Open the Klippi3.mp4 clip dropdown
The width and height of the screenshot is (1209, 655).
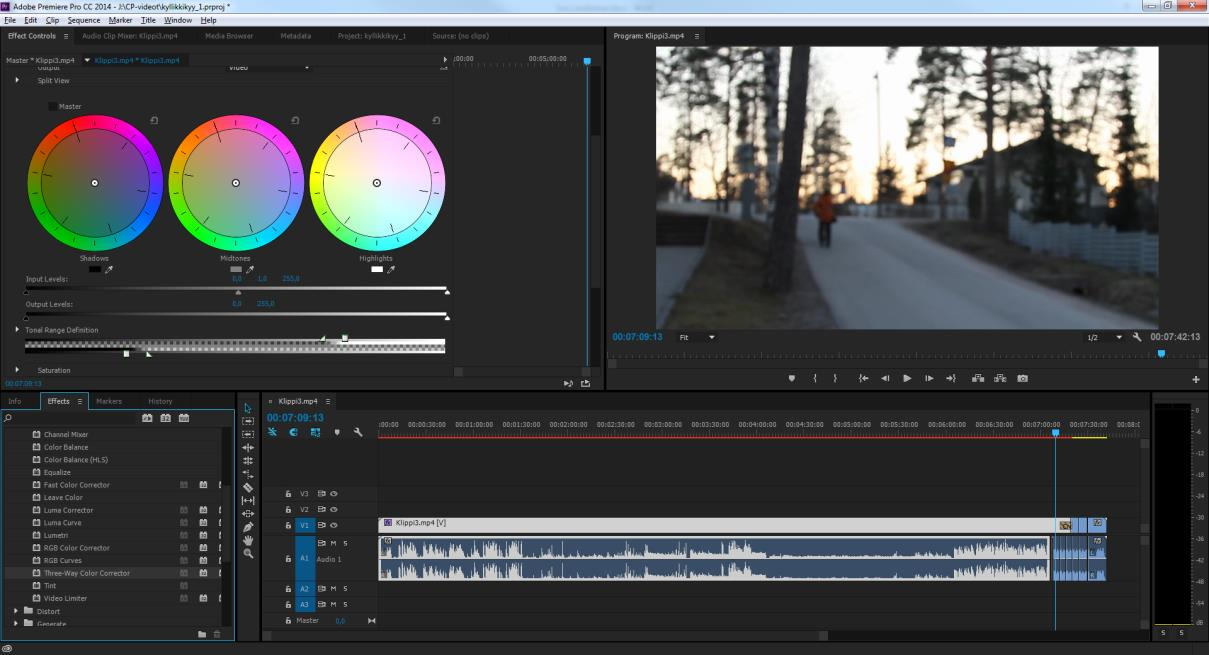point(88,60)
